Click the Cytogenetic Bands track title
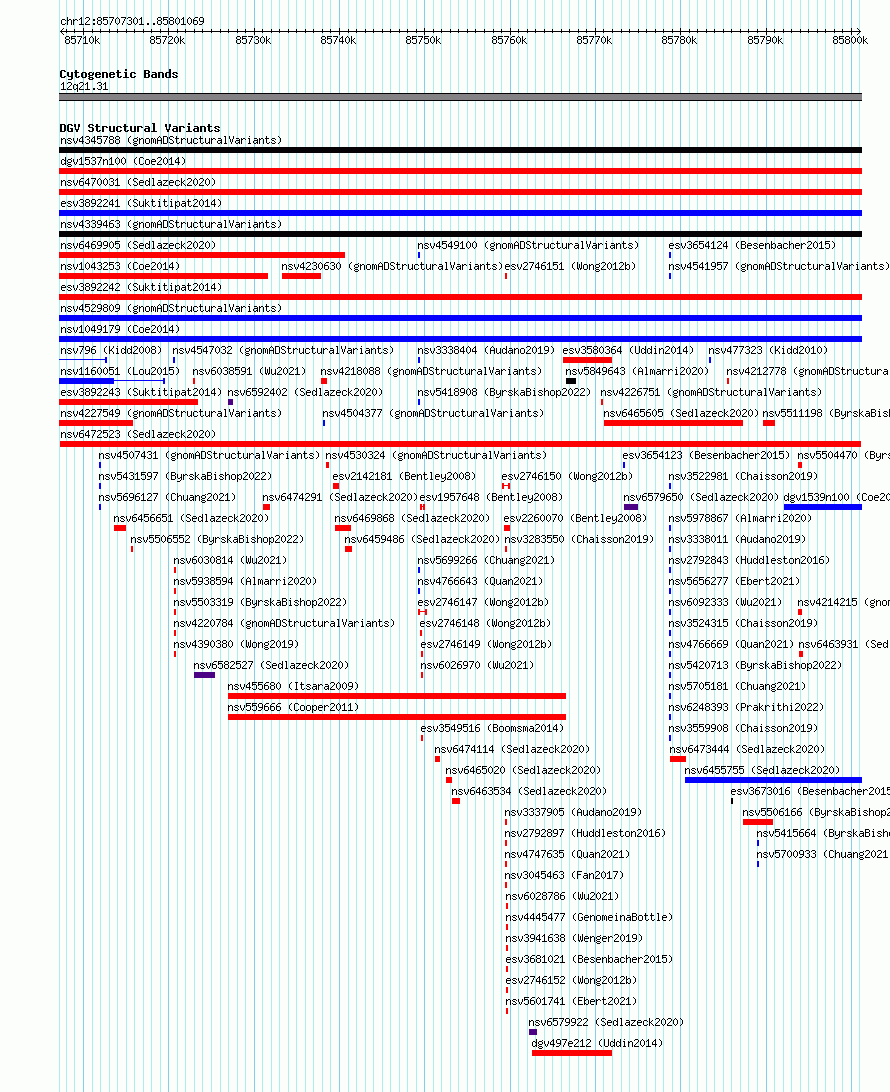 [x=118, y=74]
